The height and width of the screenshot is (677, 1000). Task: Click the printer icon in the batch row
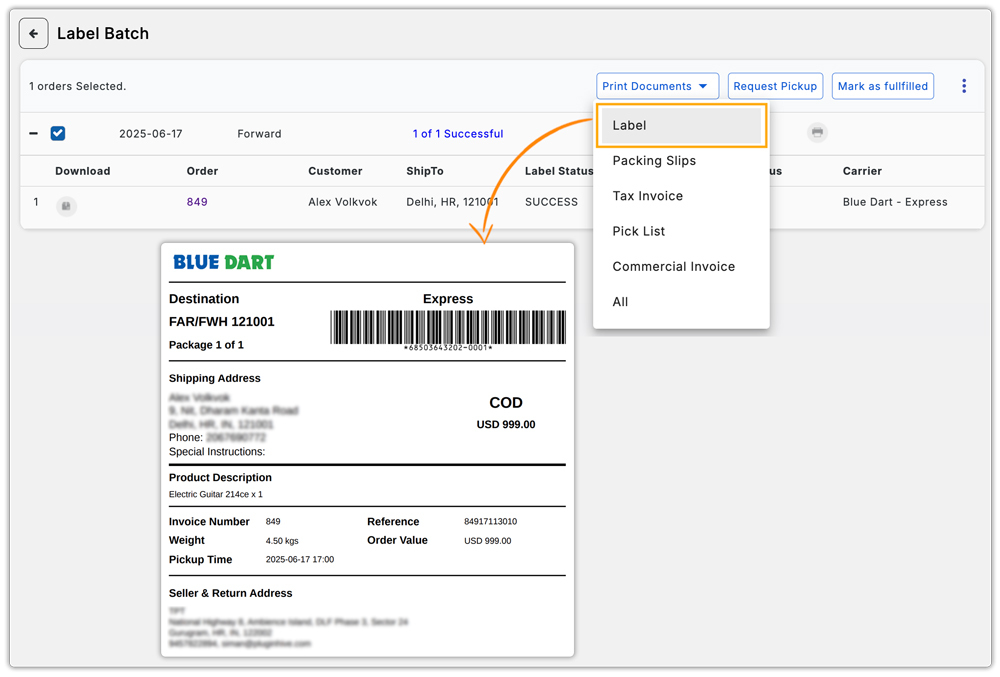(x=817, y=133)
